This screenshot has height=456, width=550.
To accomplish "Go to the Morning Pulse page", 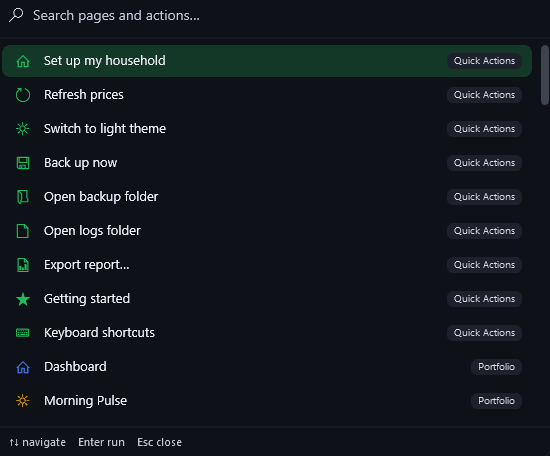I will [x=267, y=401].
